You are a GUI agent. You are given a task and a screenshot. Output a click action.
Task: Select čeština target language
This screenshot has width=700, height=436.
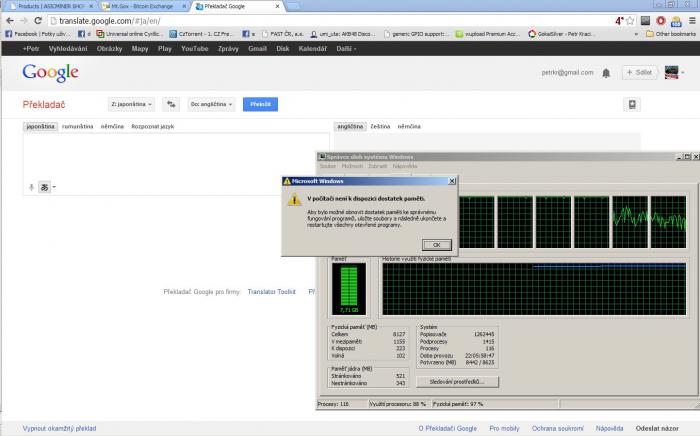(380, 126)
